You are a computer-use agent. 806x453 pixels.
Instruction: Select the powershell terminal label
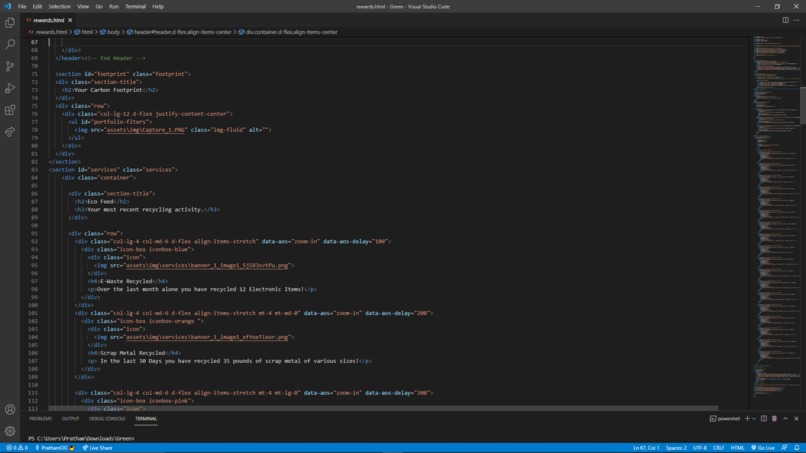(x=724, y=419)
